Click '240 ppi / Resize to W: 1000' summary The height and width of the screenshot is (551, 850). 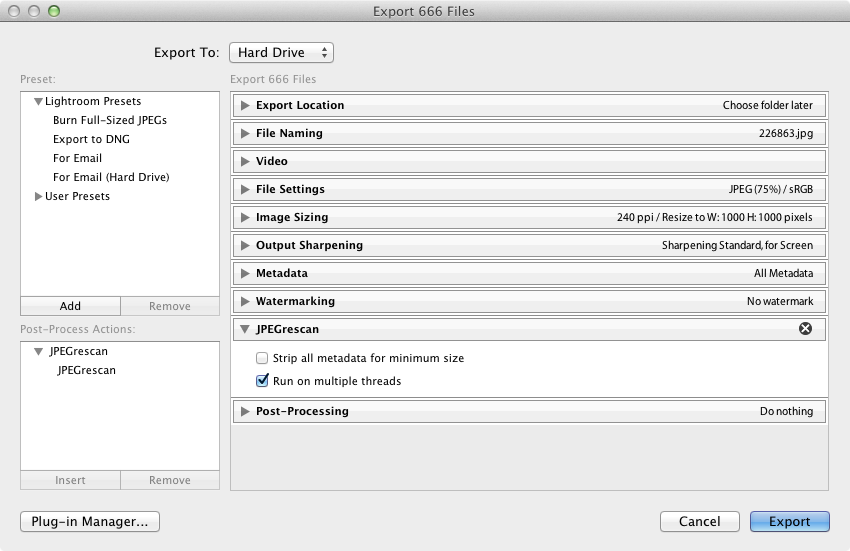coord(714,217)
